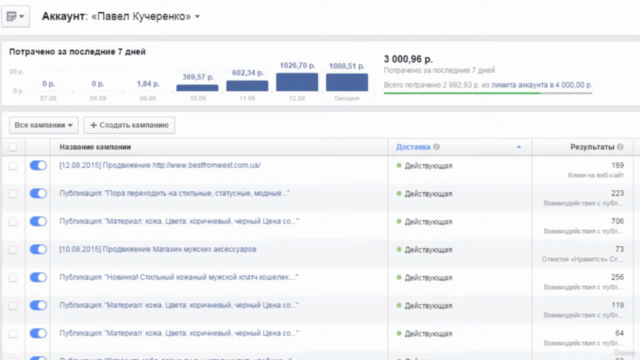The width and height of the screenshot is (640, 360).
Task: Click the 602,34 р. bar for 11.08
Action: 247,86
